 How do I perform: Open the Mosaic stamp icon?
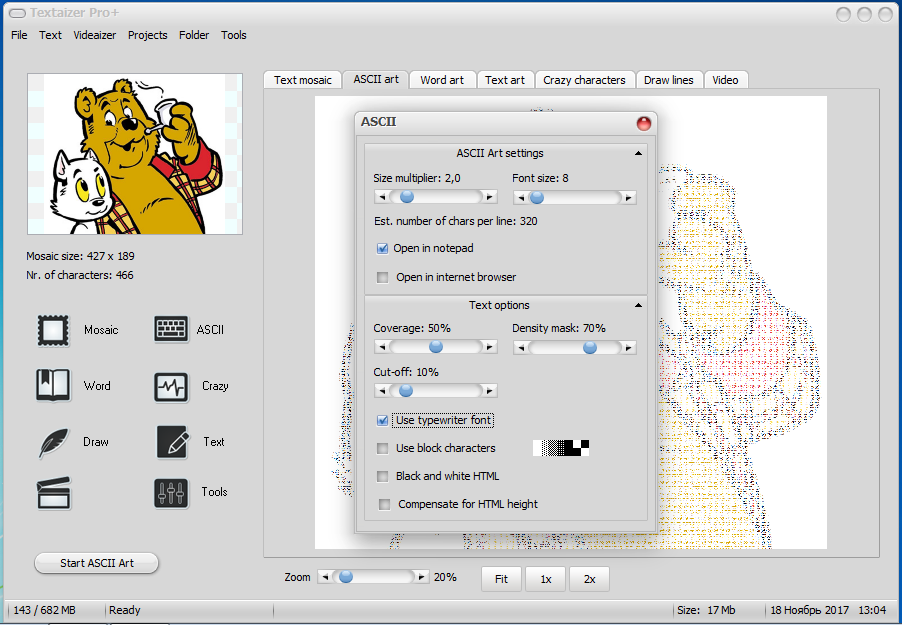click(53, 330)
